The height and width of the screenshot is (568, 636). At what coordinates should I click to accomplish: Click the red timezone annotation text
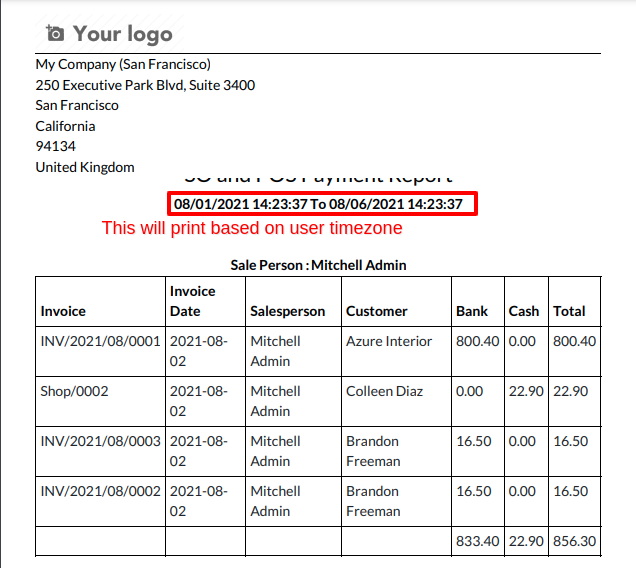pyautogui.click(x=252, y=228)
